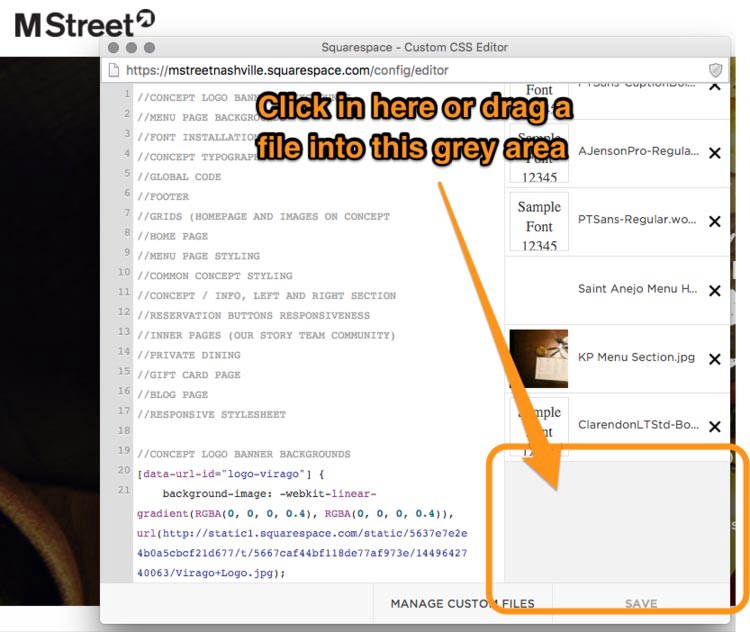Screen dimensions: 750x632
Task: Select the Saint Anejo Menu H... file name
Action: [637, 288]
